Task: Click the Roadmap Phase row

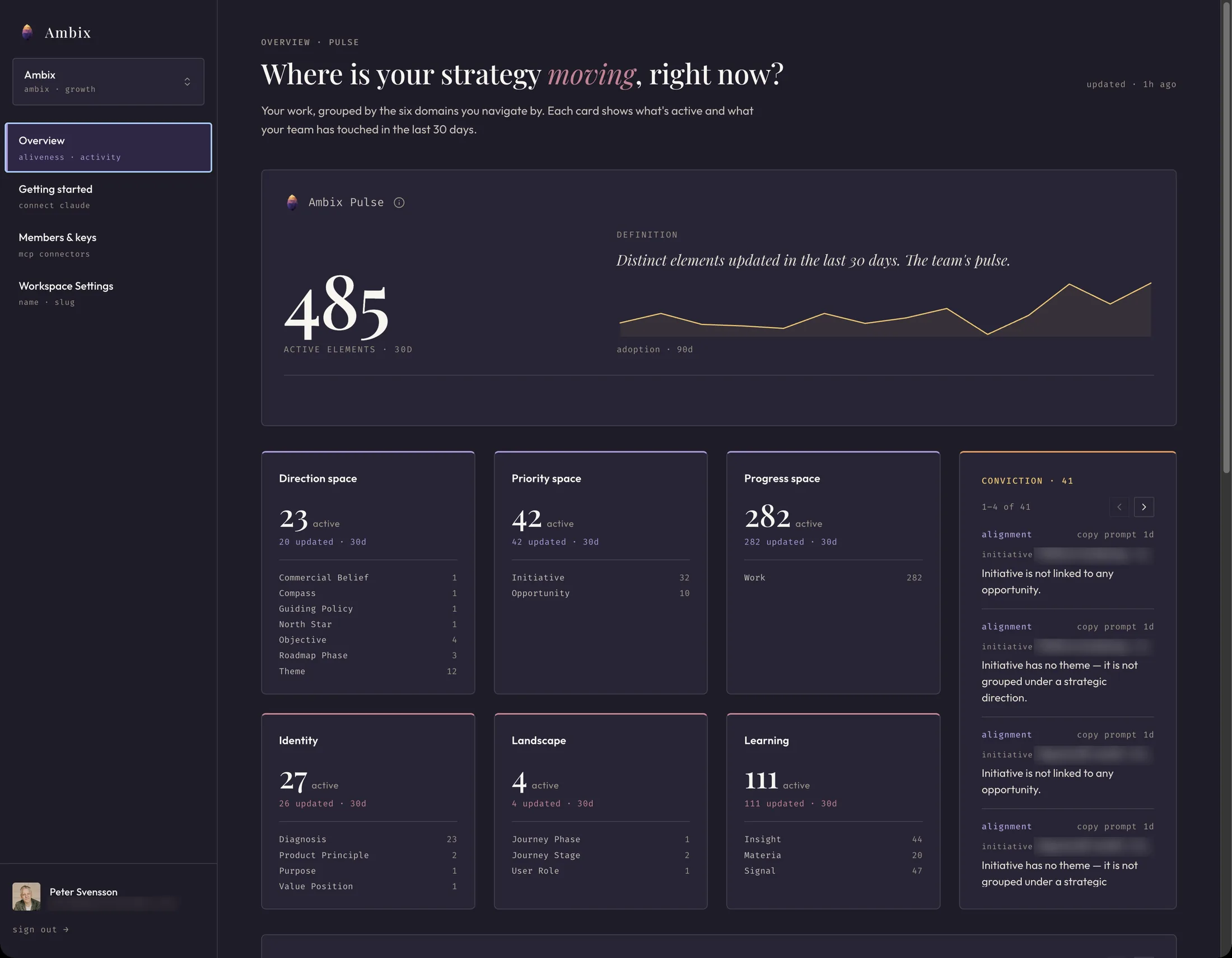Action: click(x=368, y=655)
